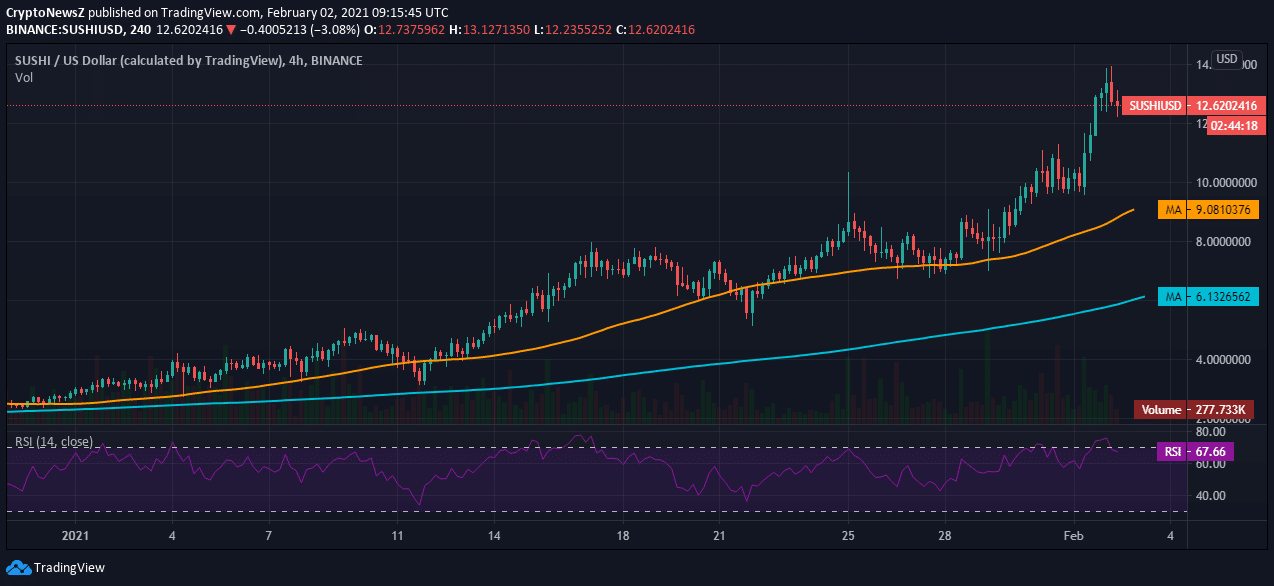The width and height of the screenshot is (1274, 586).
Task: Click the 14 date label on time axis
Action: (x=493, y=535)
